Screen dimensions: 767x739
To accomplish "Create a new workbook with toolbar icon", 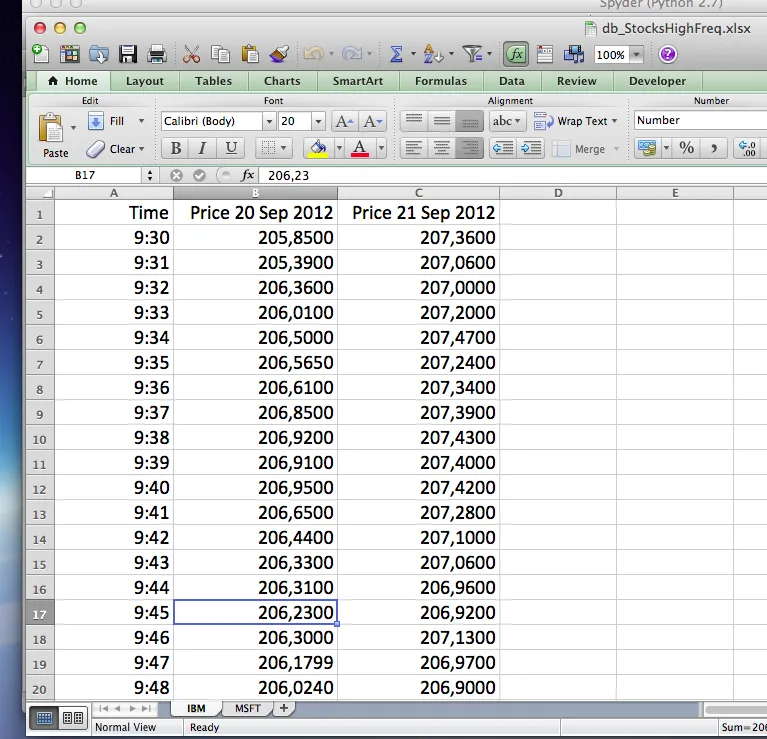I will click(x=40, y=54).
